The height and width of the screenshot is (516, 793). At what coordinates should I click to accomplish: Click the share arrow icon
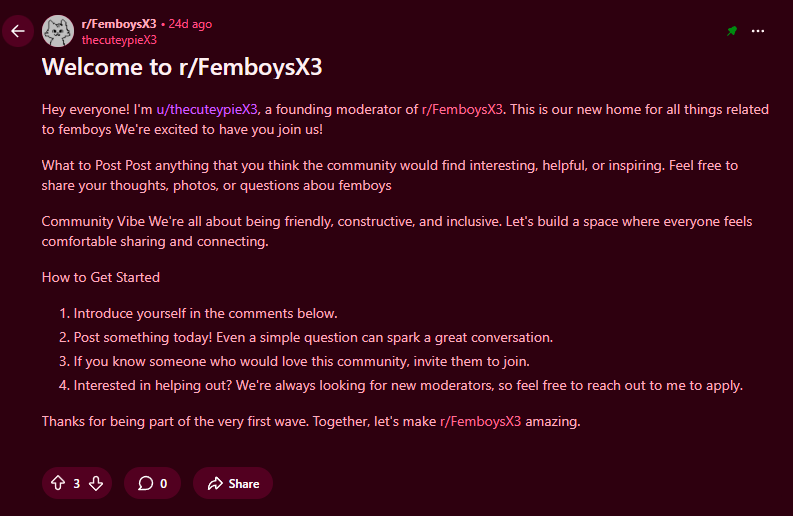click(214, 483)
